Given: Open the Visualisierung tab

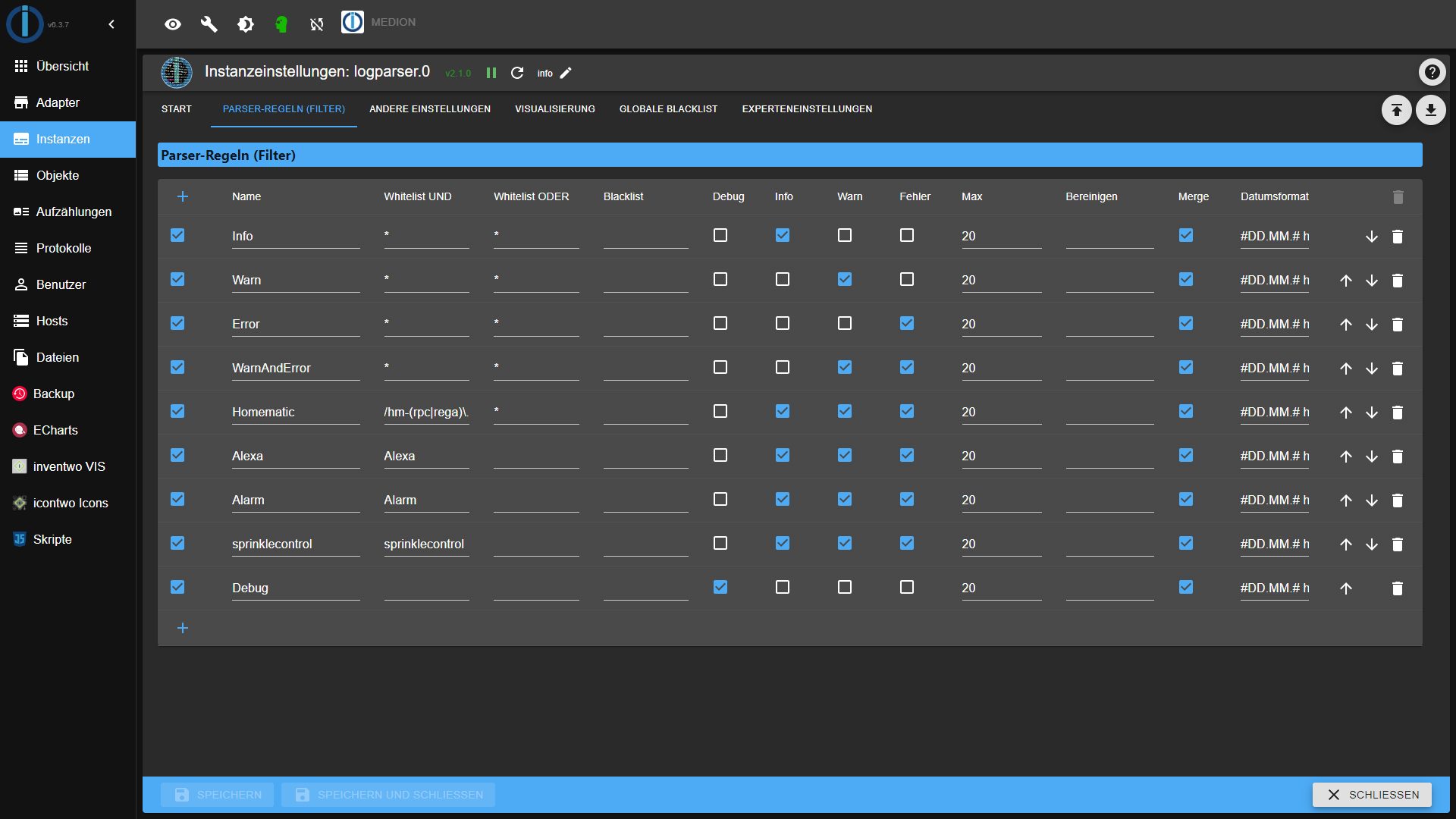Looking at the screenshot, I should [555, 109].
